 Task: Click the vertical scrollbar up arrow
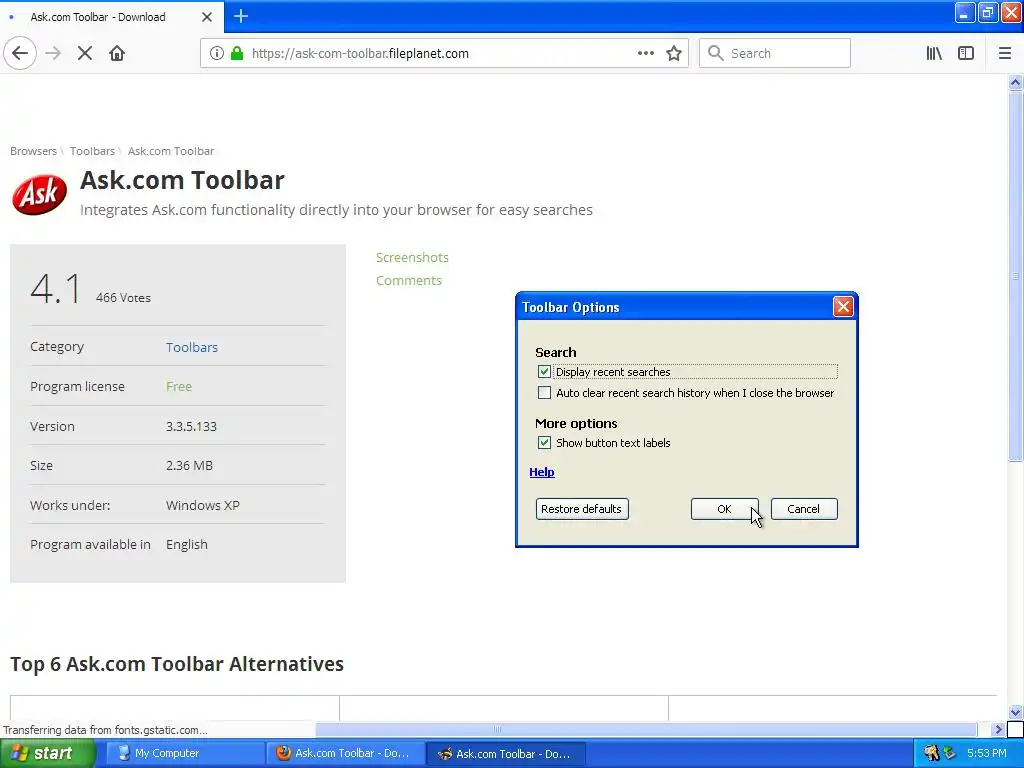pos(1015,82)
